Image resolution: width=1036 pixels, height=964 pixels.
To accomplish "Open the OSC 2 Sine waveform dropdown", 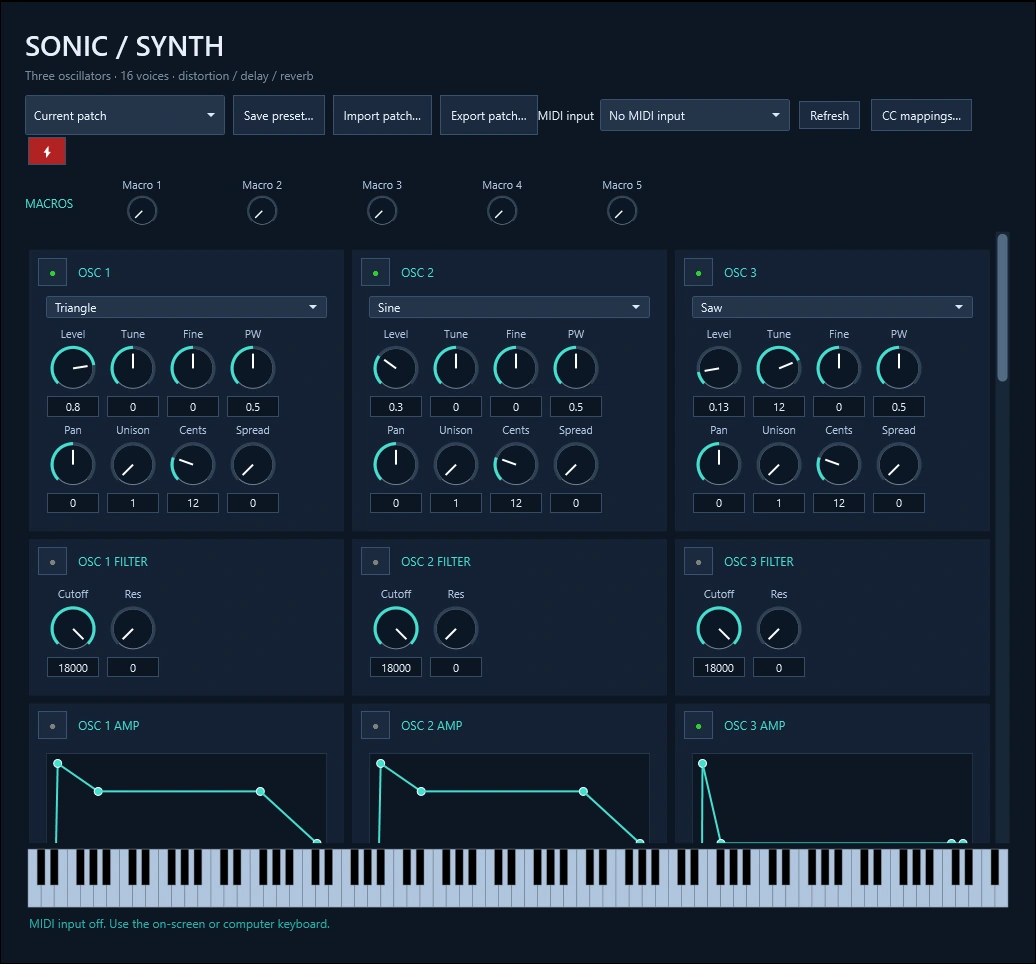I will click(509, 307).
